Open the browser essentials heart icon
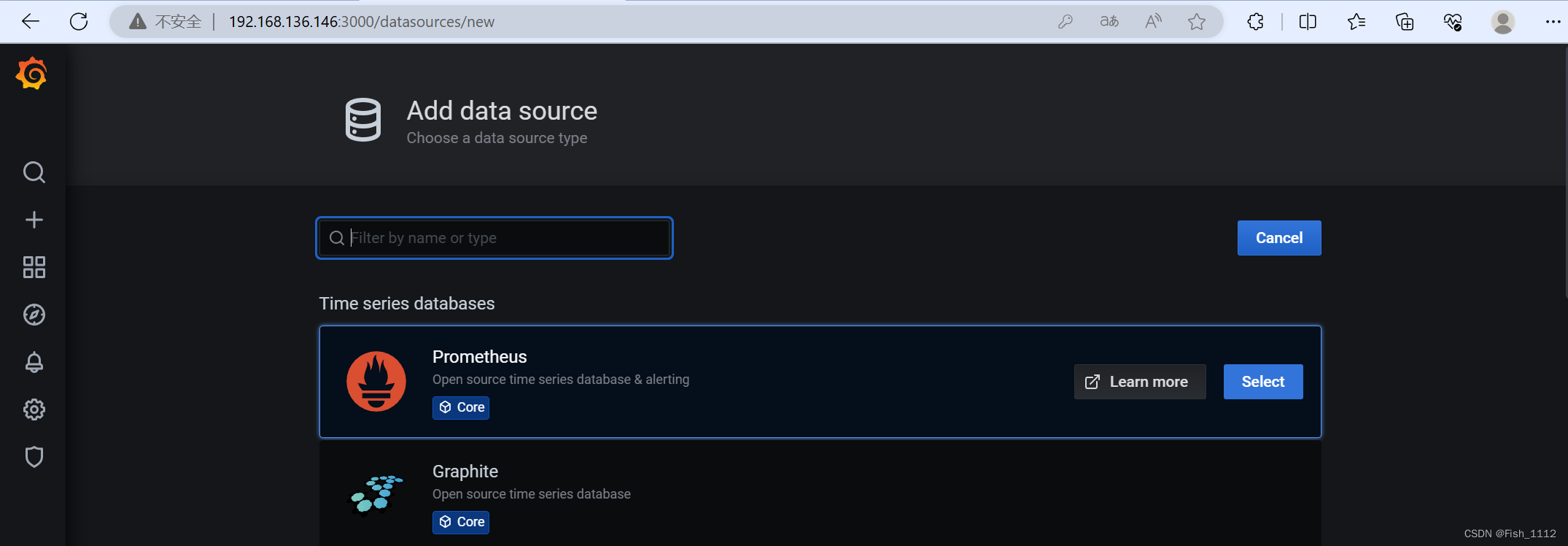The width and height of the screenshot is (1568, 546). point(1452,22)
